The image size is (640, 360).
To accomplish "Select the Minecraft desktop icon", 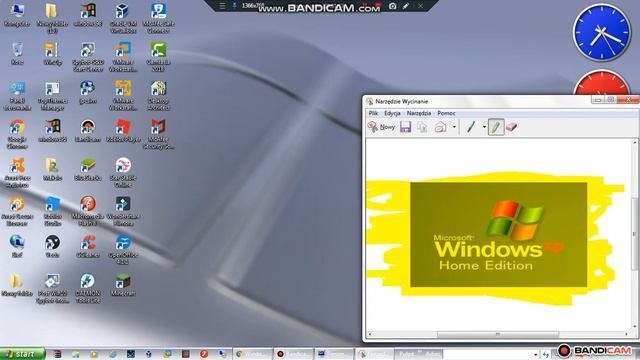I will pos(123,284).
